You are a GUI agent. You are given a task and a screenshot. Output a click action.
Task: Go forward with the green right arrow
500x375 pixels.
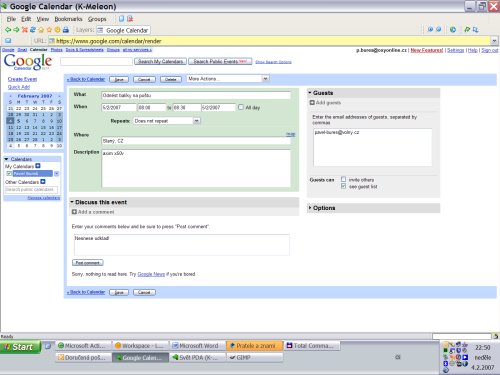16,30
